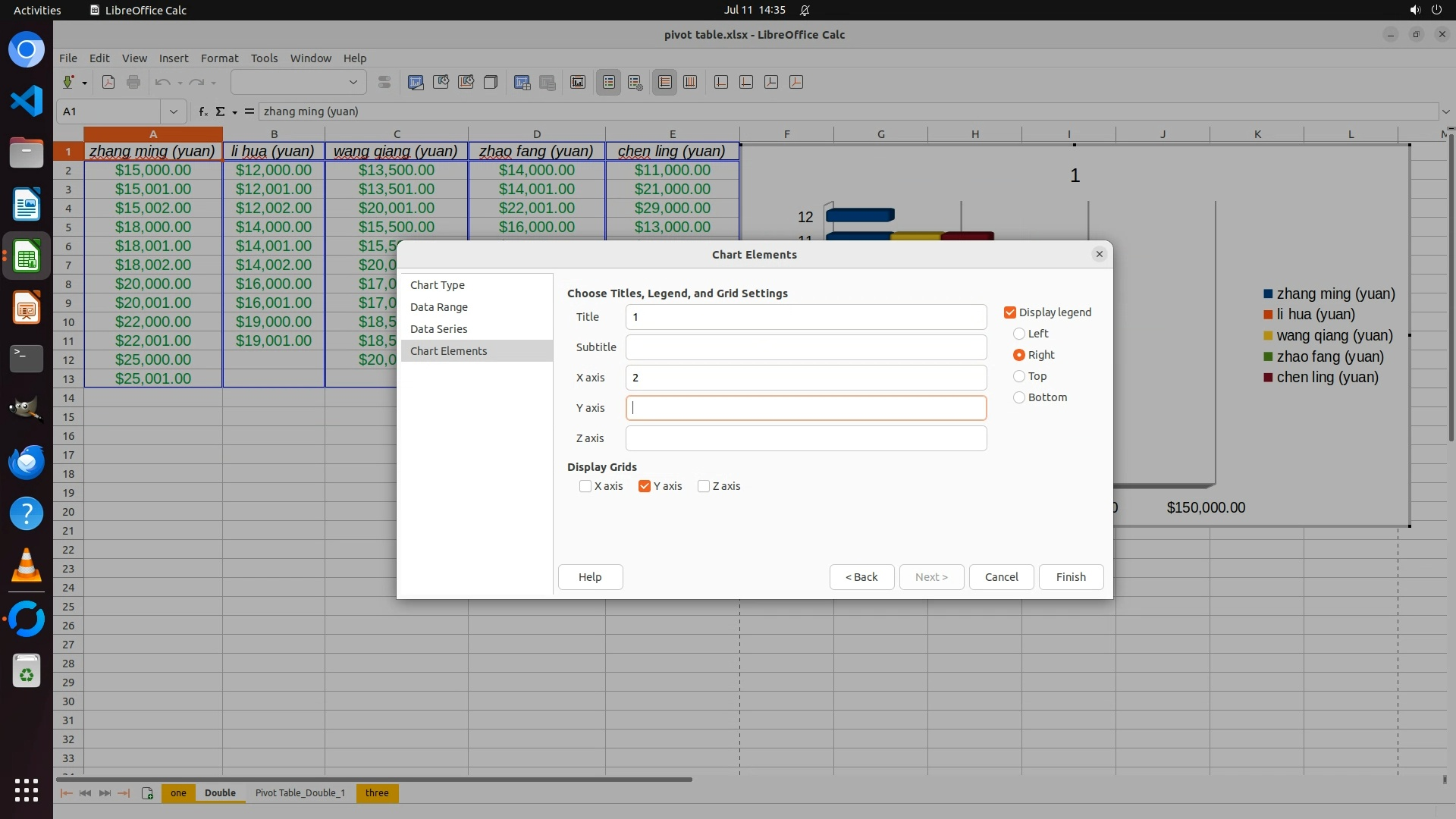Open the Format menu
The width and height of the screenshot is (1456, 819).
click(x=219, y=58)
